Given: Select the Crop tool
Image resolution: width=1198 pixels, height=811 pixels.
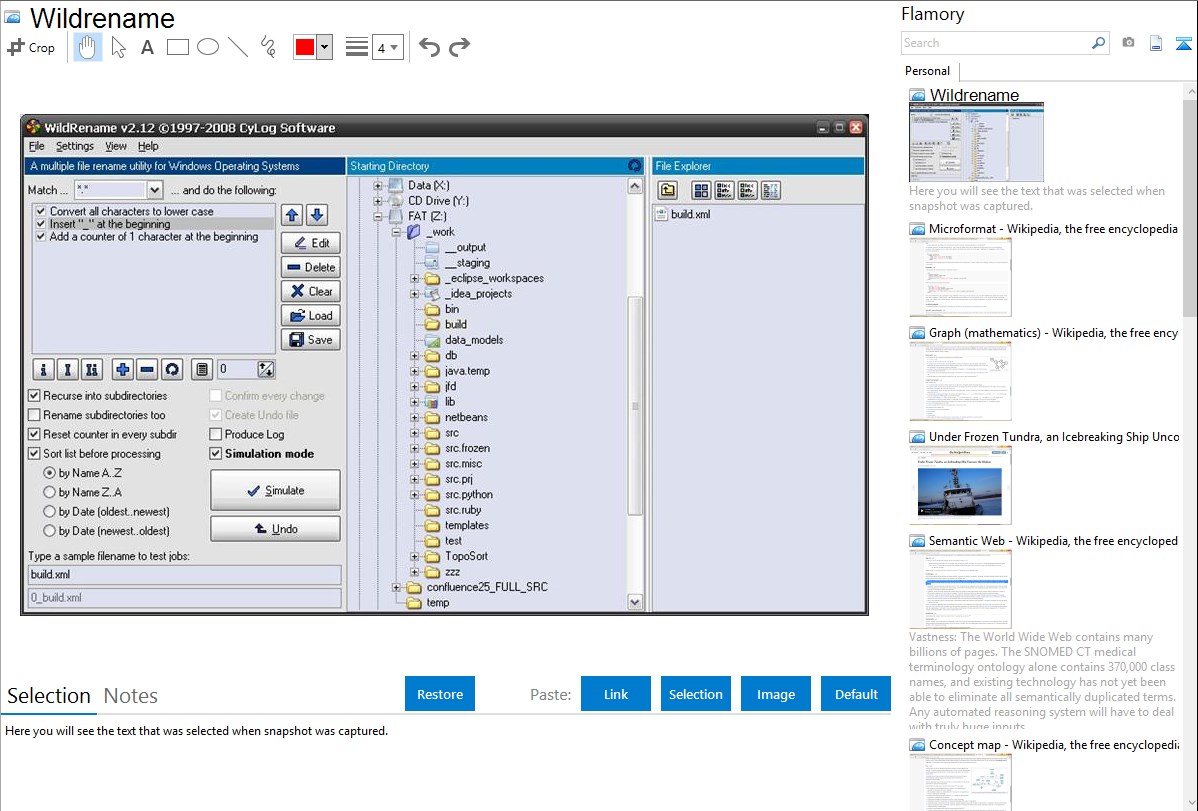Looking at the screenshot, I should tap(31, 47).
